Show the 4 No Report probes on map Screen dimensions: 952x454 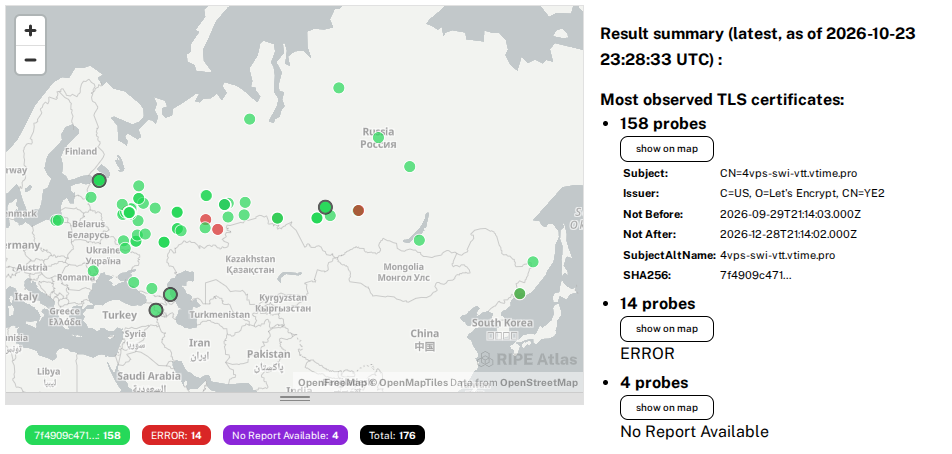[667, 408]
